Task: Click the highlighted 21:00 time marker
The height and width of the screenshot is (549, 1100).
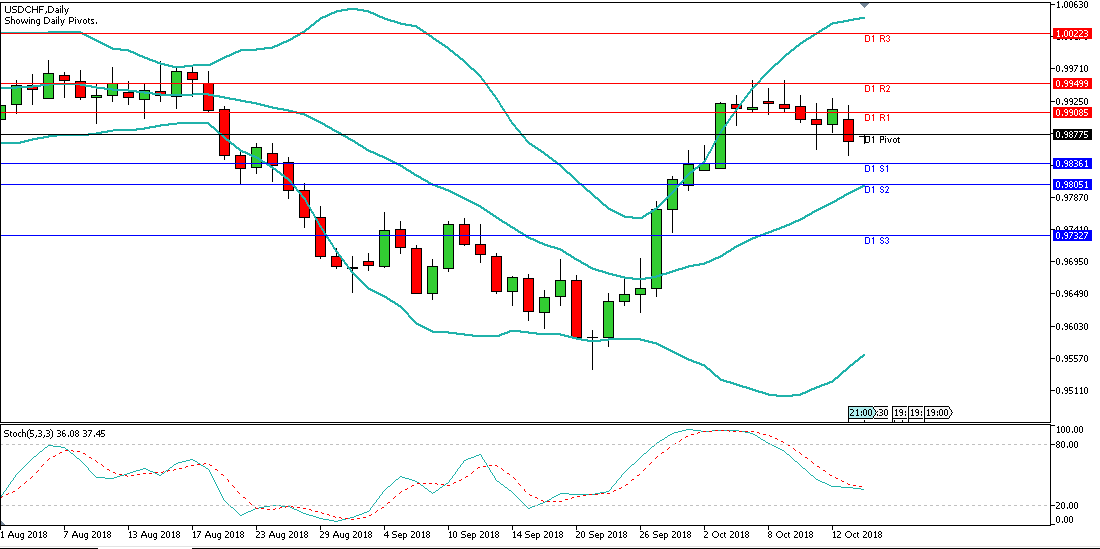Action: pos(861,413)
